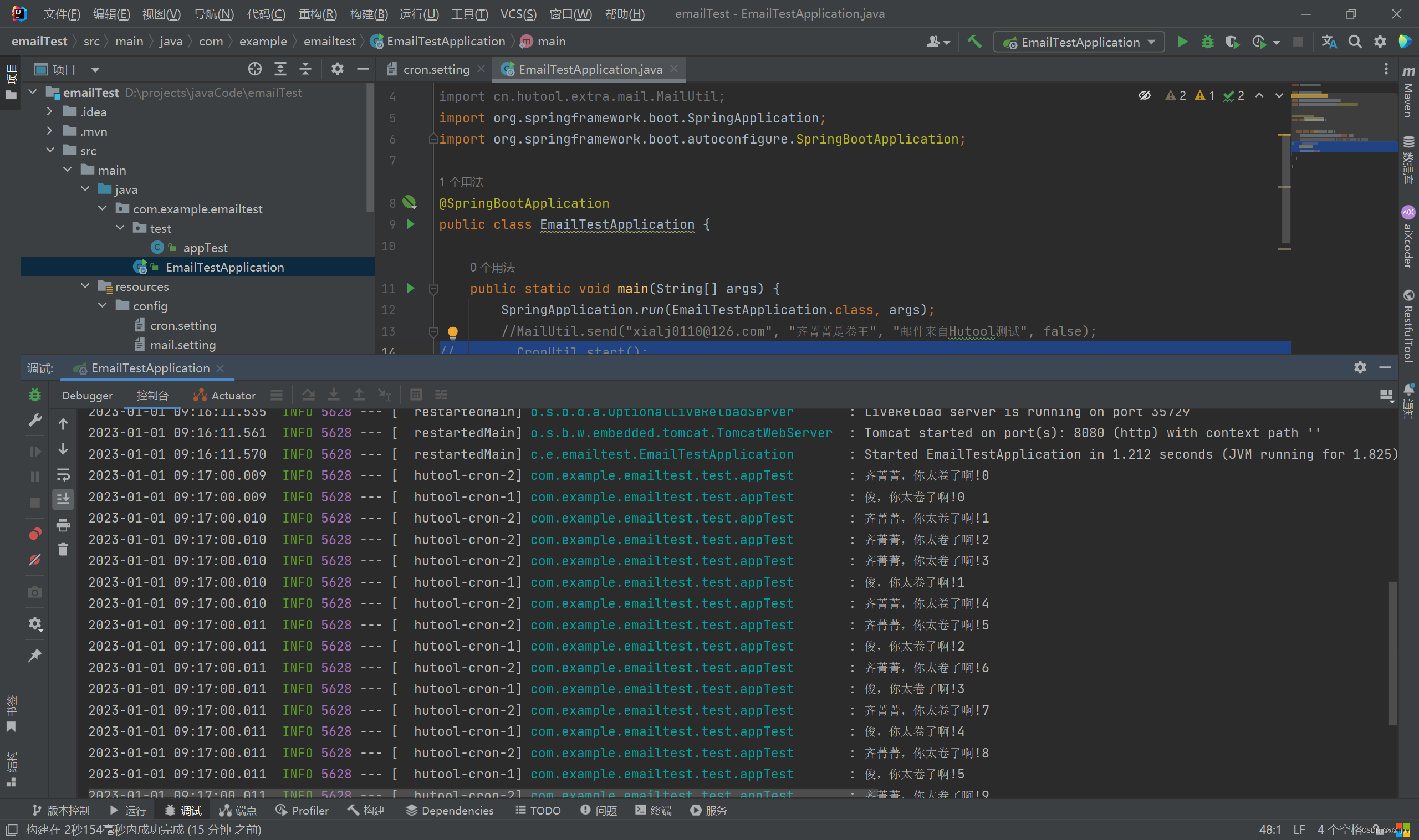
Task: Toggle scroll to end of console
Action: coord(63,499)
